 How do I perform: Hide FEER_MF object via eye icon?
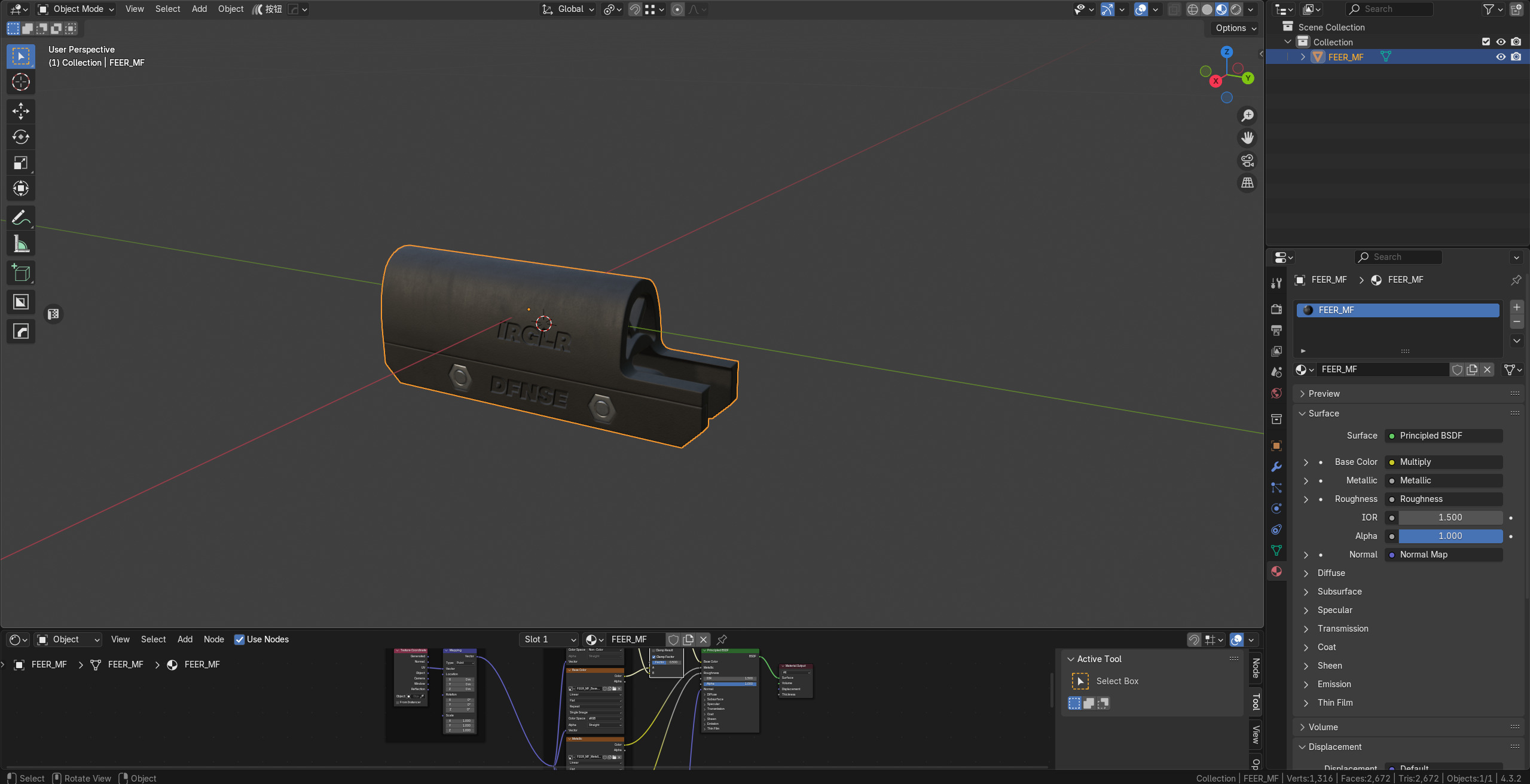point(1501,57)
